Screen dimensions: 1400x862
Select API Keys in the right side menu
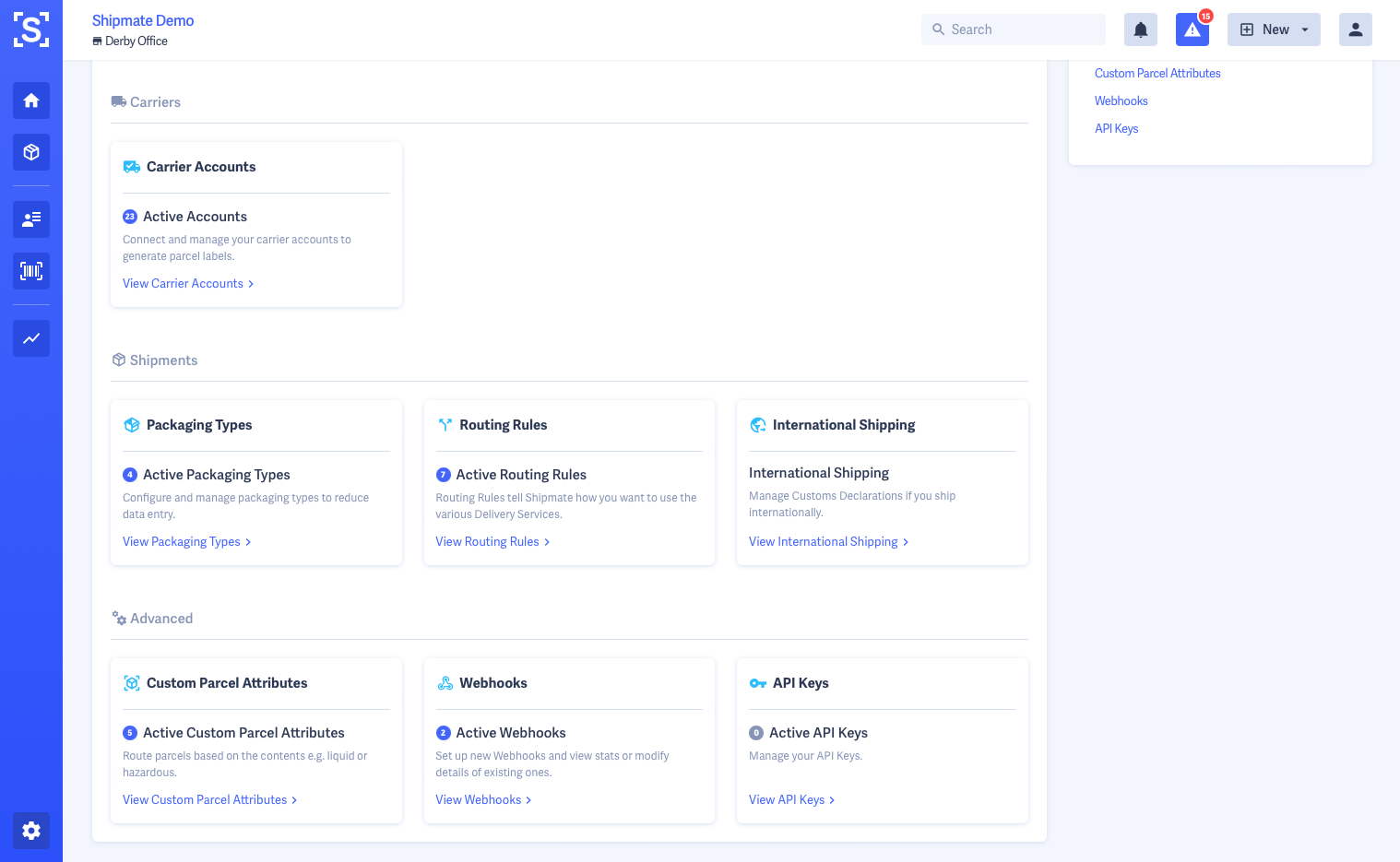pos(1116,129)
